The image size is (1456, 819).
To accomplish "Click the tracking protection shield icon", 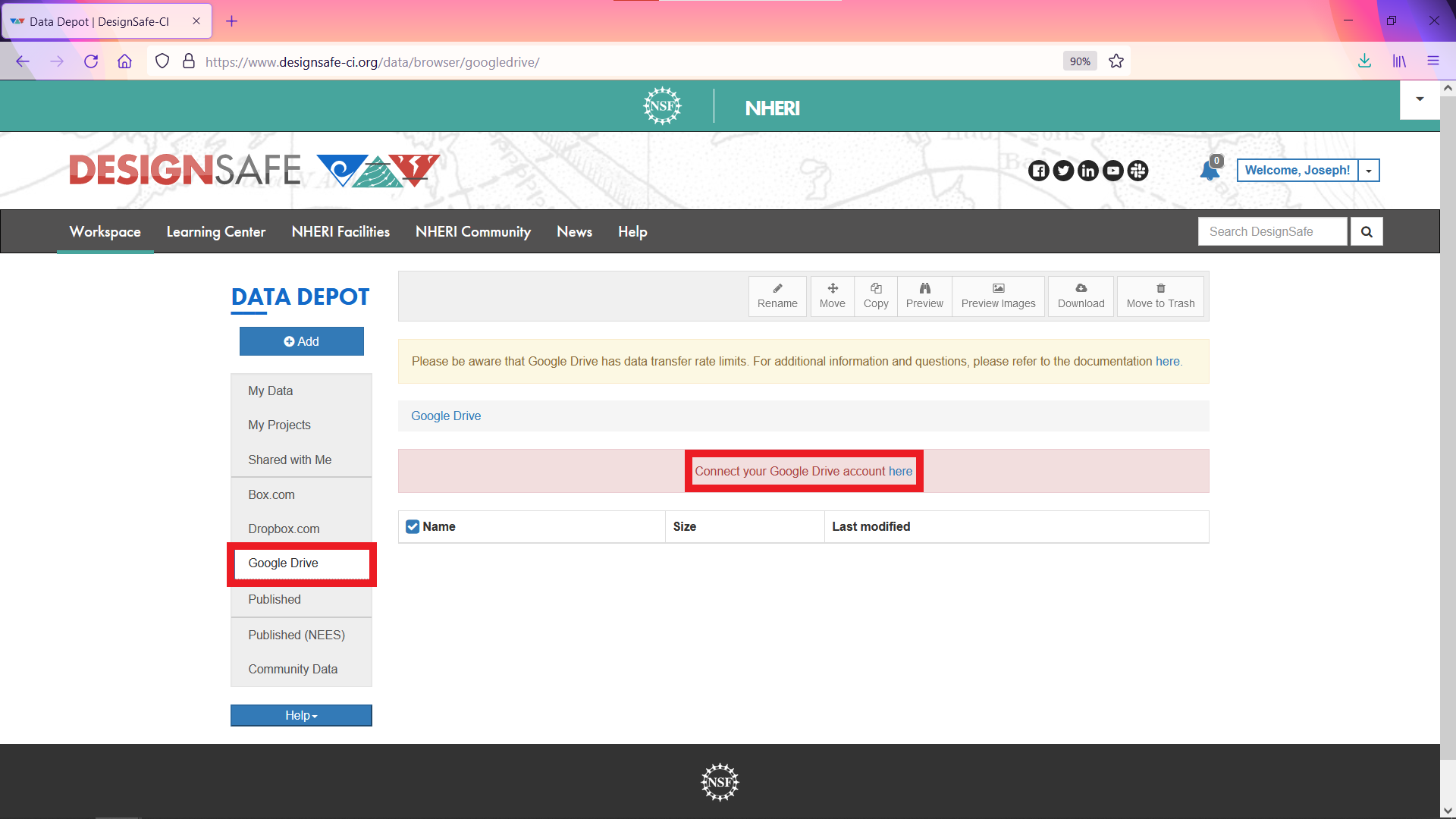I will click(x=162, y=61).
